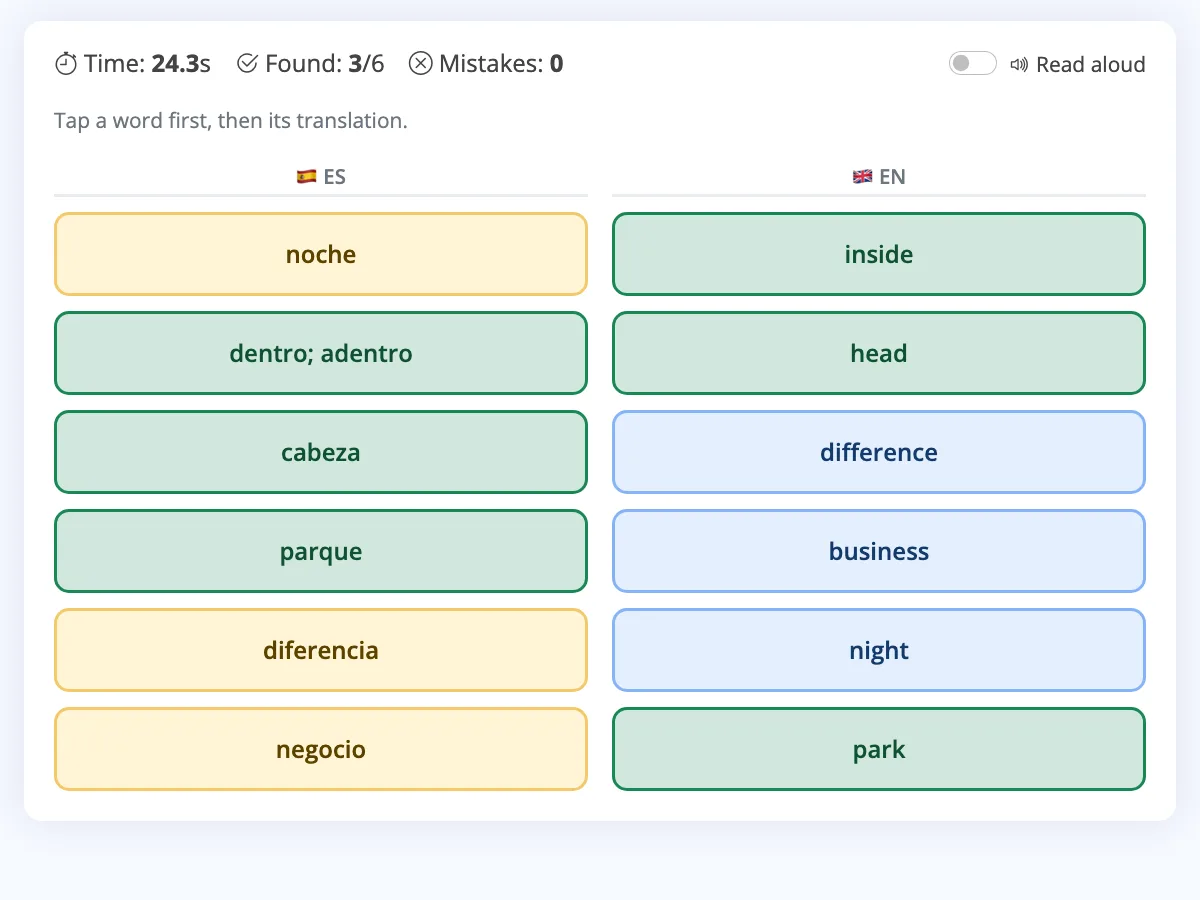Tap the business translation card
This screenshot has width=1200, height=900.
click(879, 551)
